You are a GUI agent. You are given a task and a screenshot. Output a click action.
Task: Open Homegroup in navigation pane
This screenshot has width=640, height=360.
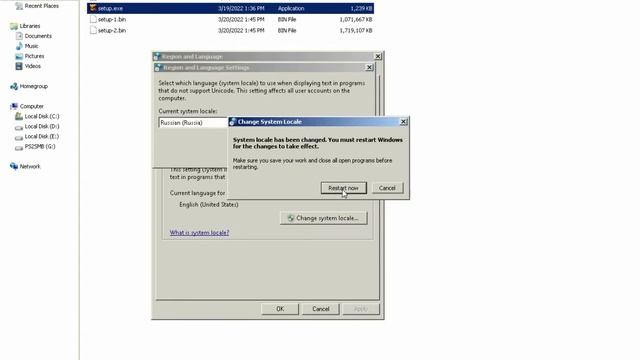pyautogui.click(x=33, y=86)
